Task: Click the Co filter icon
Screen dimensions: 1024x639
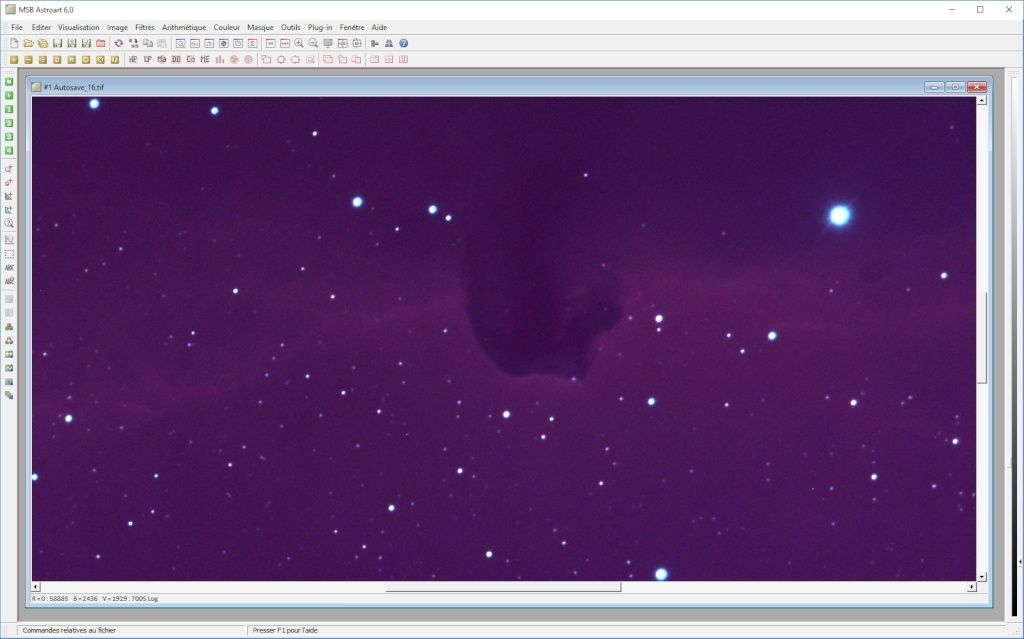Action: 191,59
